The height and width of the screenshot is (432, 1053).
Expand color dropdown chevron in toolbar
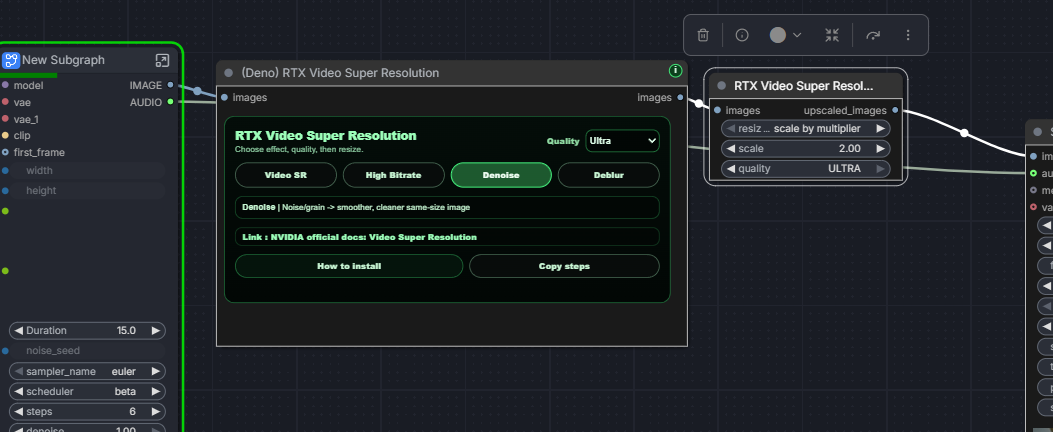797,35
